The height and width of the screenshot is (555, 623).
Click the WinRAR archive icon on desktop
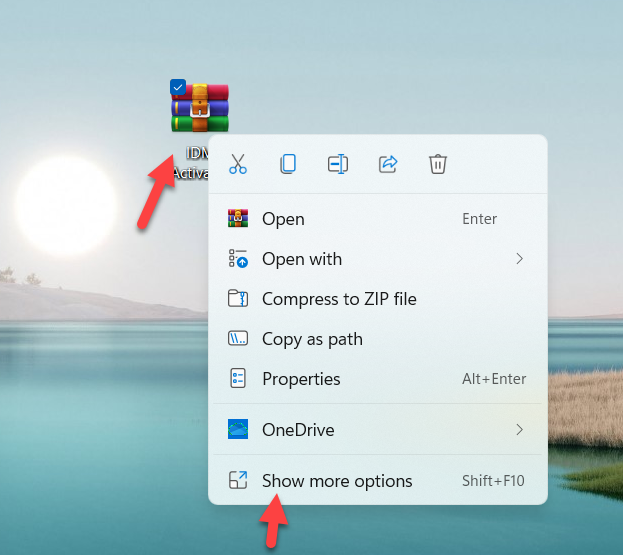(x=200, y=108)
